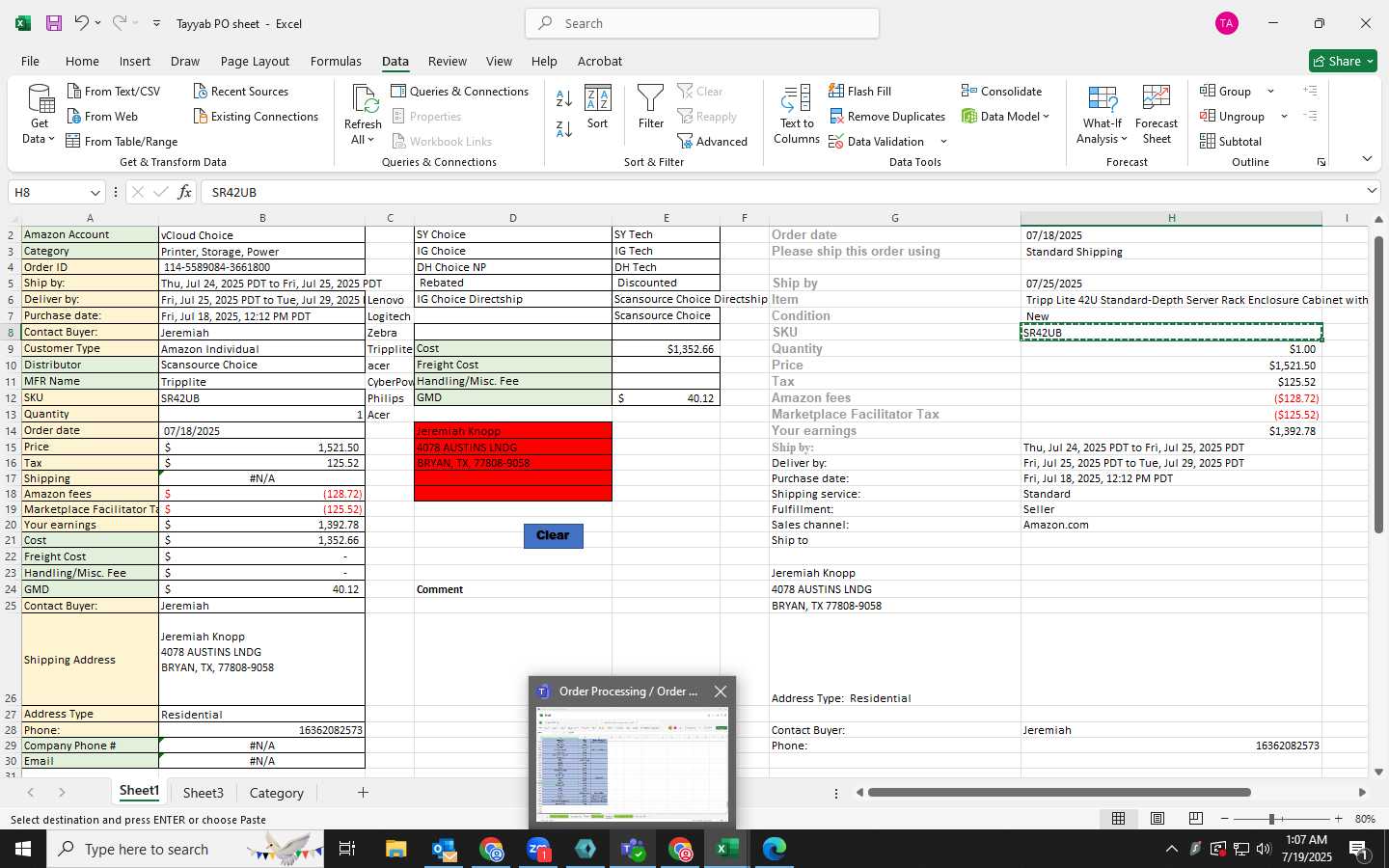Open the Sort dialog

tap(598, 108)
